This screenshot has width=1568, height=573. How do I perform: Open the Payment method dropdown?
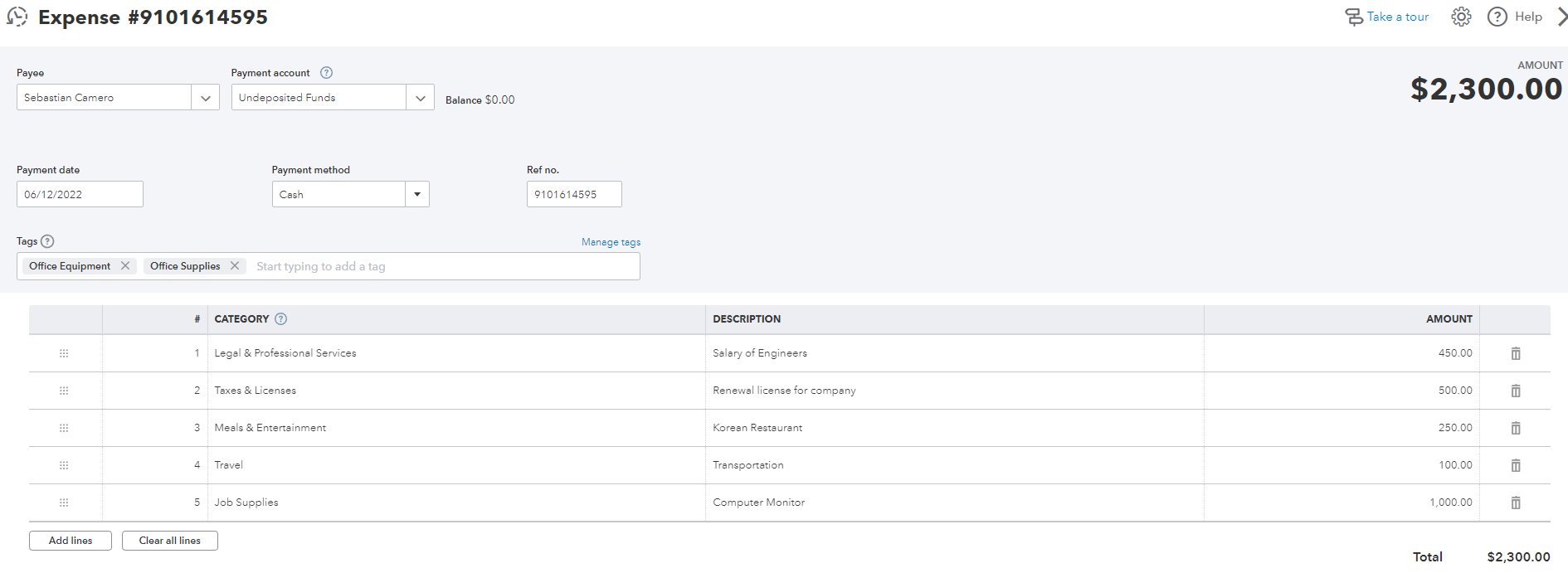click(416, 194)
